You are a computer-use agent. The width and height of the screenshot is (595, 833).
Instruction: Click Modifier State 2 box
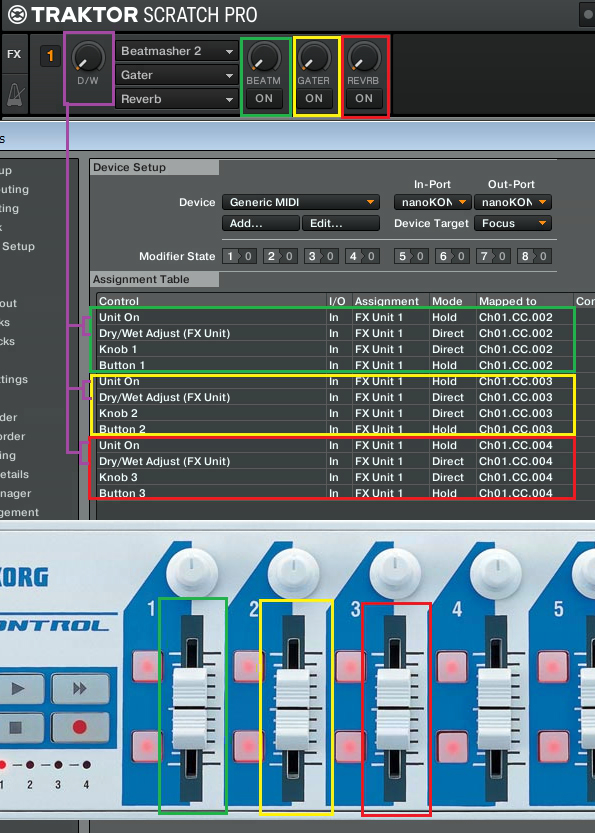pos(280,257)
